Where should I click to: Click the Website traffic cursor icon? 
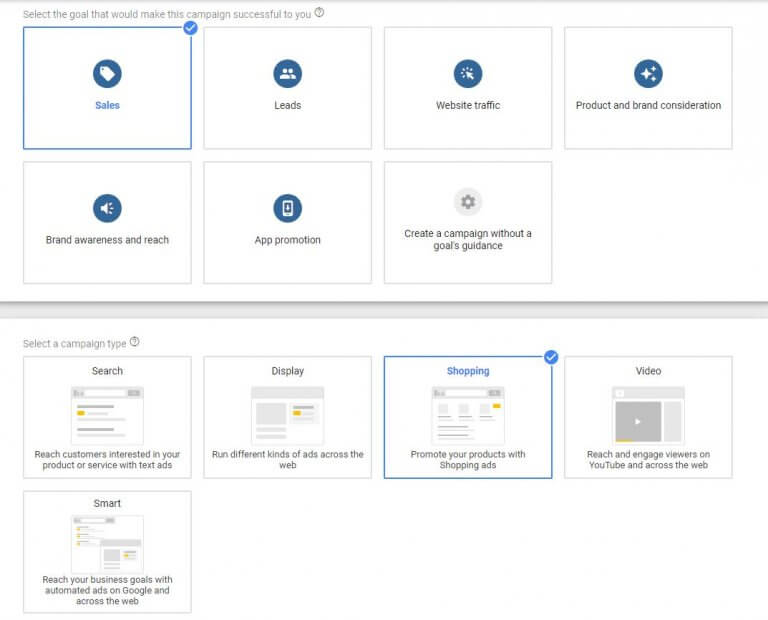point(467,73)
